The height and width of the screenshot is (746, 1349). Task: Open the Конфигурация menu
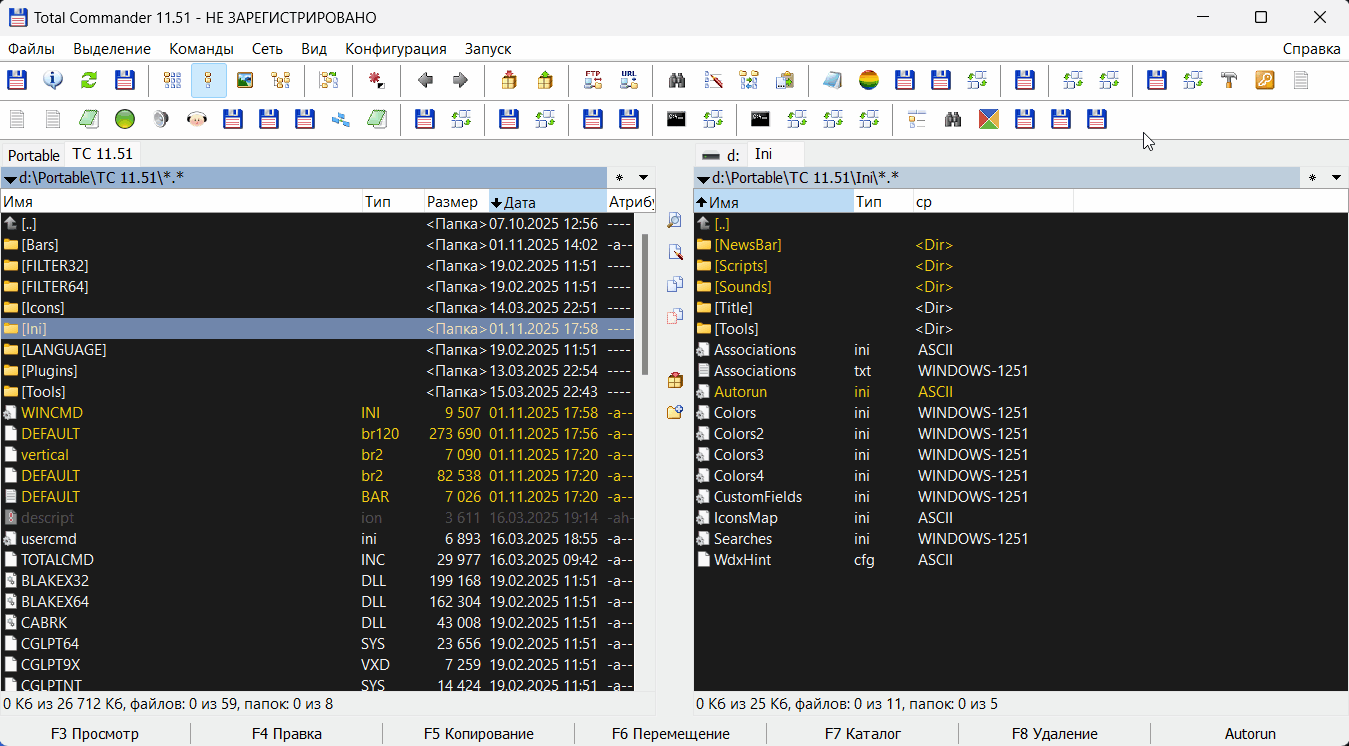(x=395, y=49)
